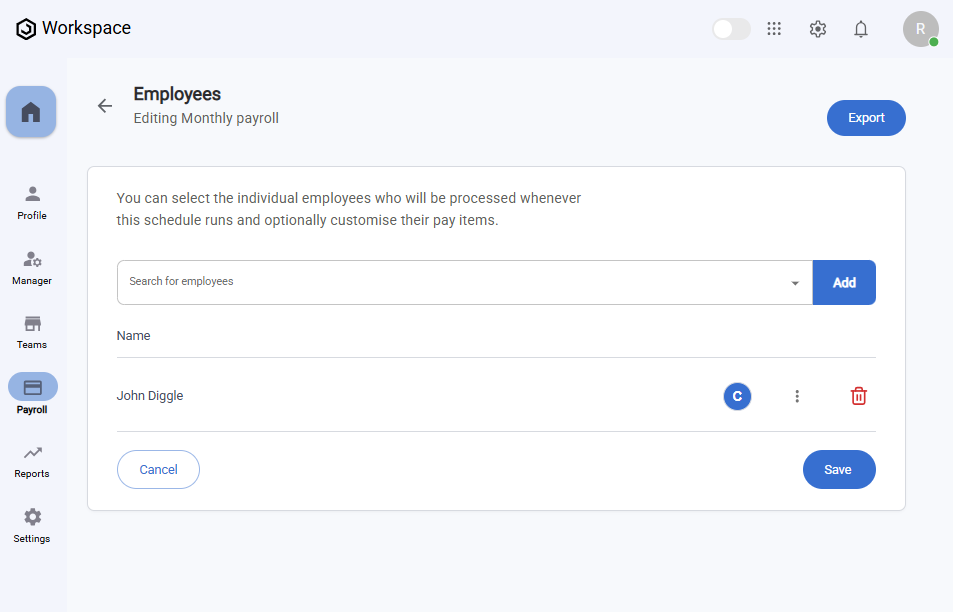The width and height of the screenshot is (953, 612).
Task: Focus the Search for employees field
Action: coord(450,283)
